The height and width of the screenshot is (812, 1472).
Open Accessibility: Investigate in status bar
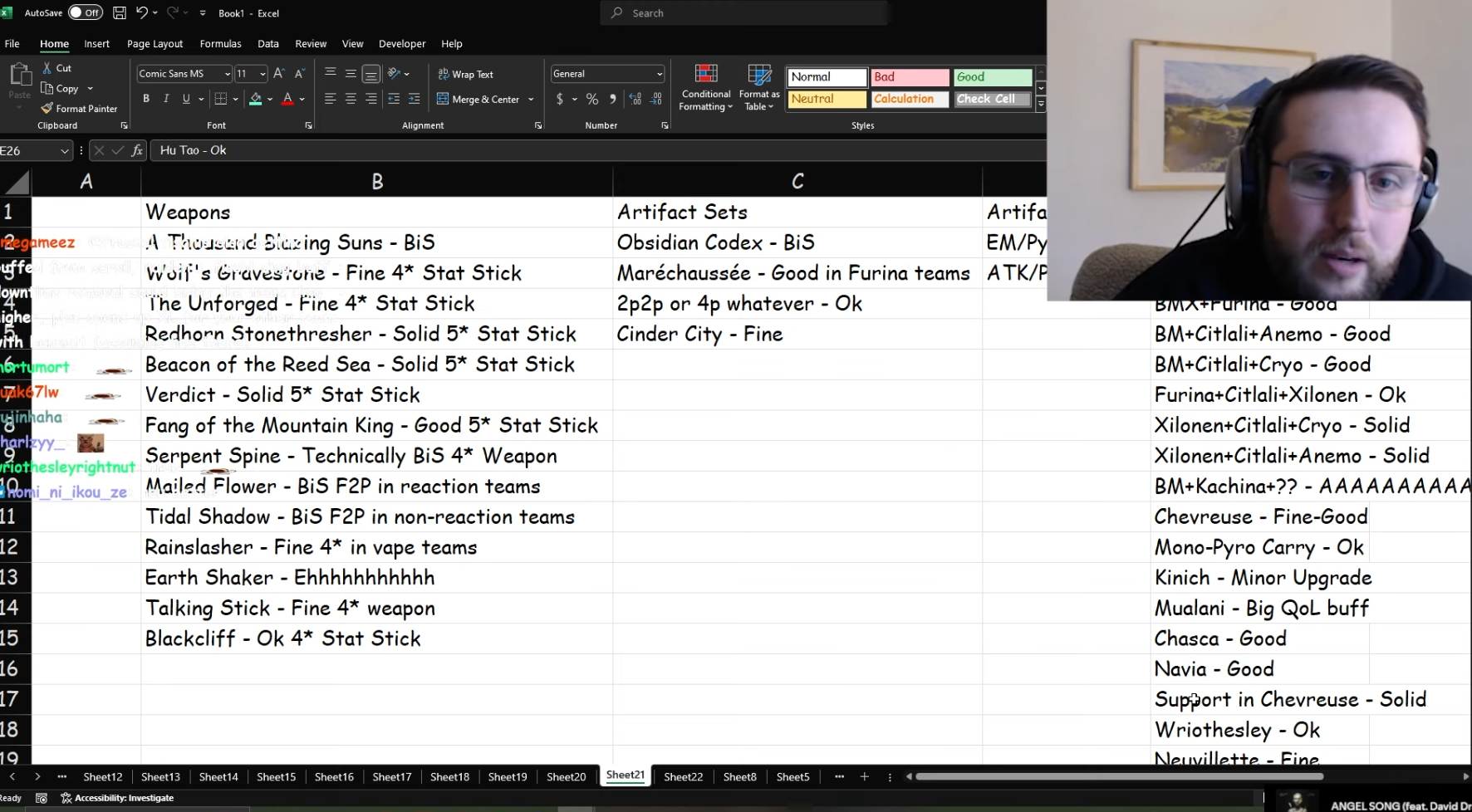point(117,798)
